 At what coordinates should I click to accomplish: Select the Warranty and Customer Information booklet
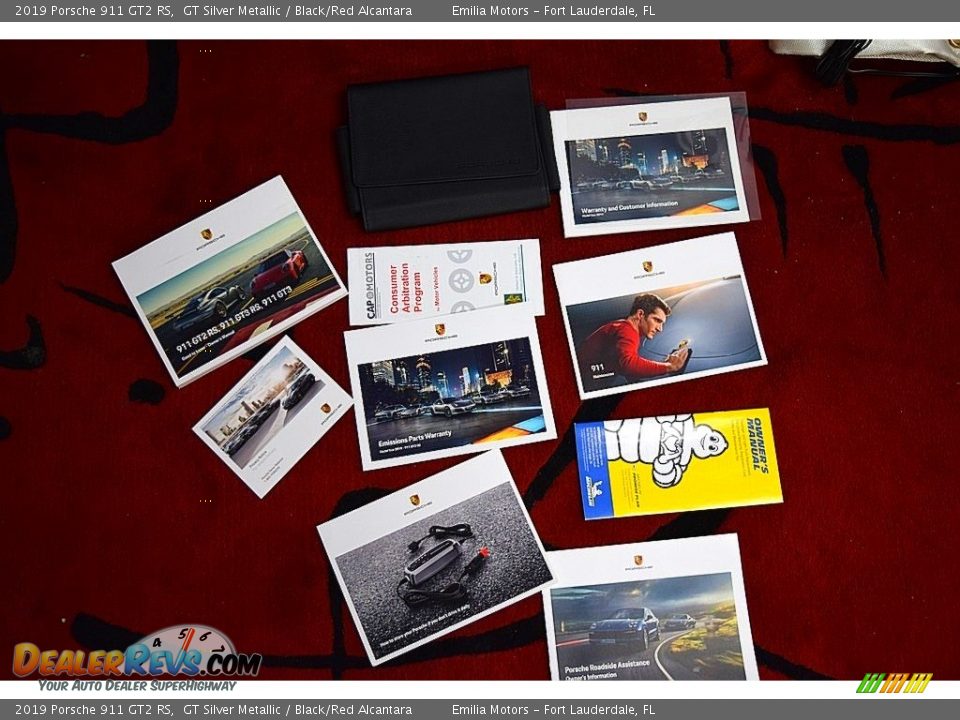(x=650, y=168)
